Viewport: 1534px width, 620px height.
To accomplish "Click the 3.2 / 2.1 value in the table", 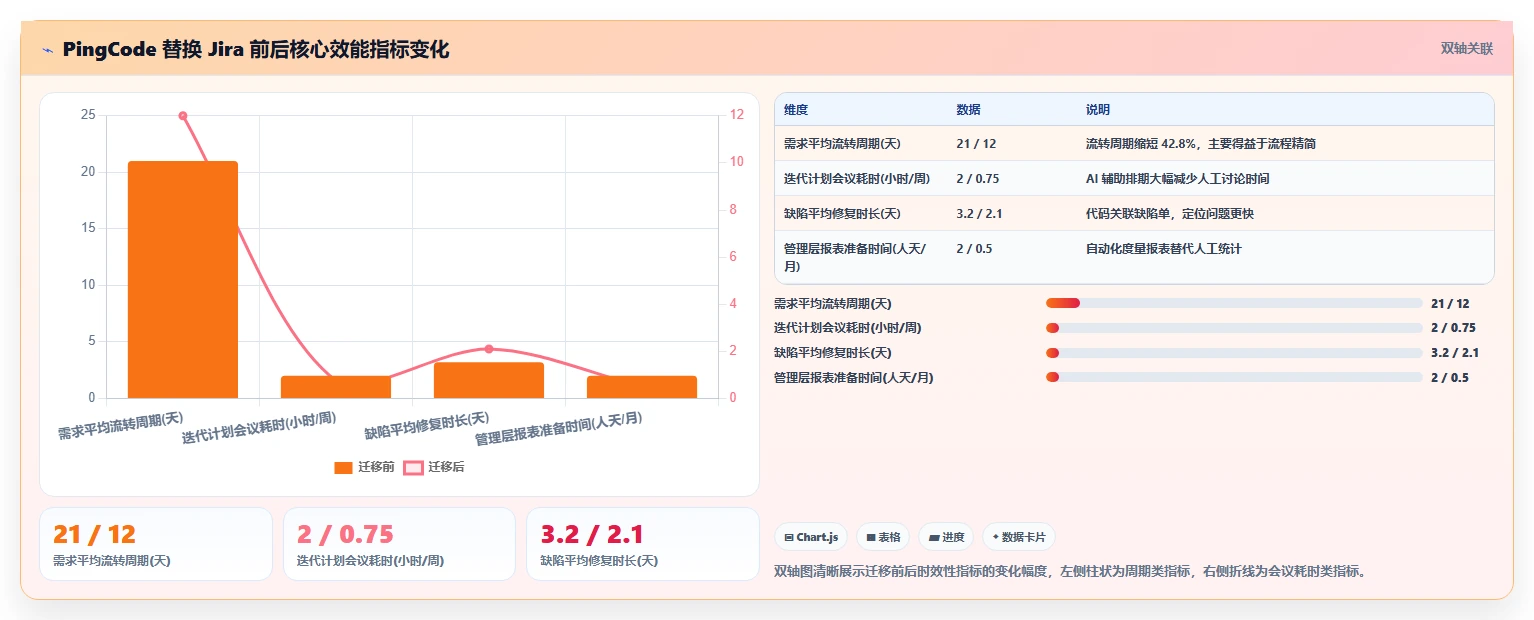I will [979, 214].
